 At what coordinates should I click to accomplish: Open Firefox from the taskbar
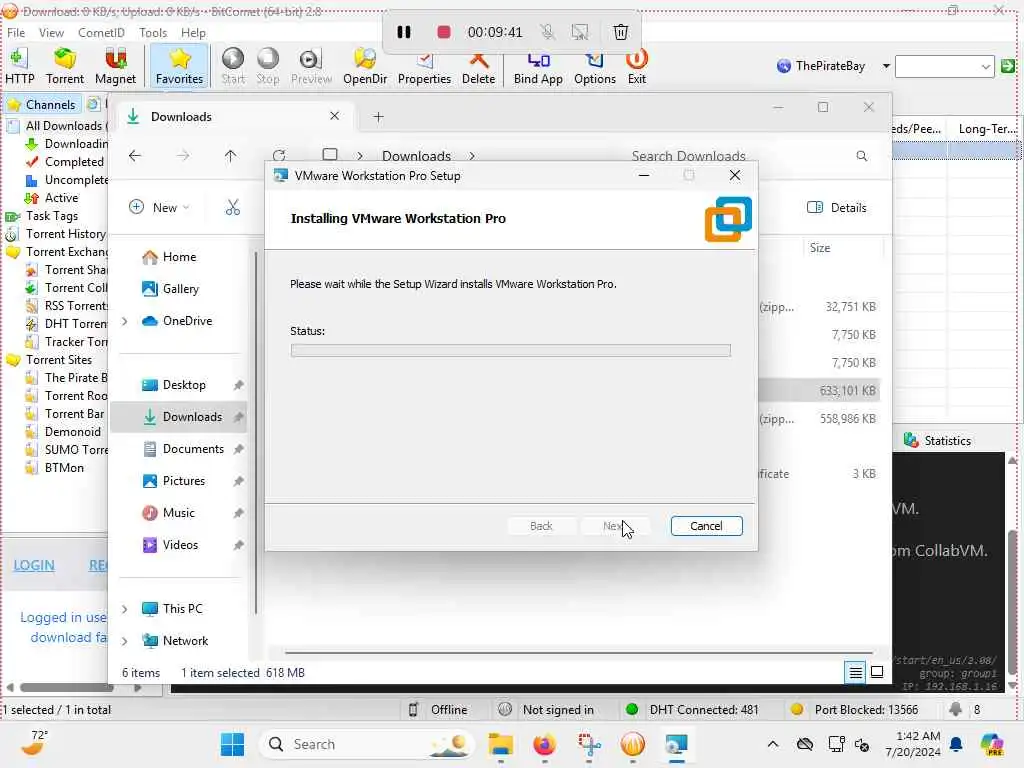coord(545,744)
